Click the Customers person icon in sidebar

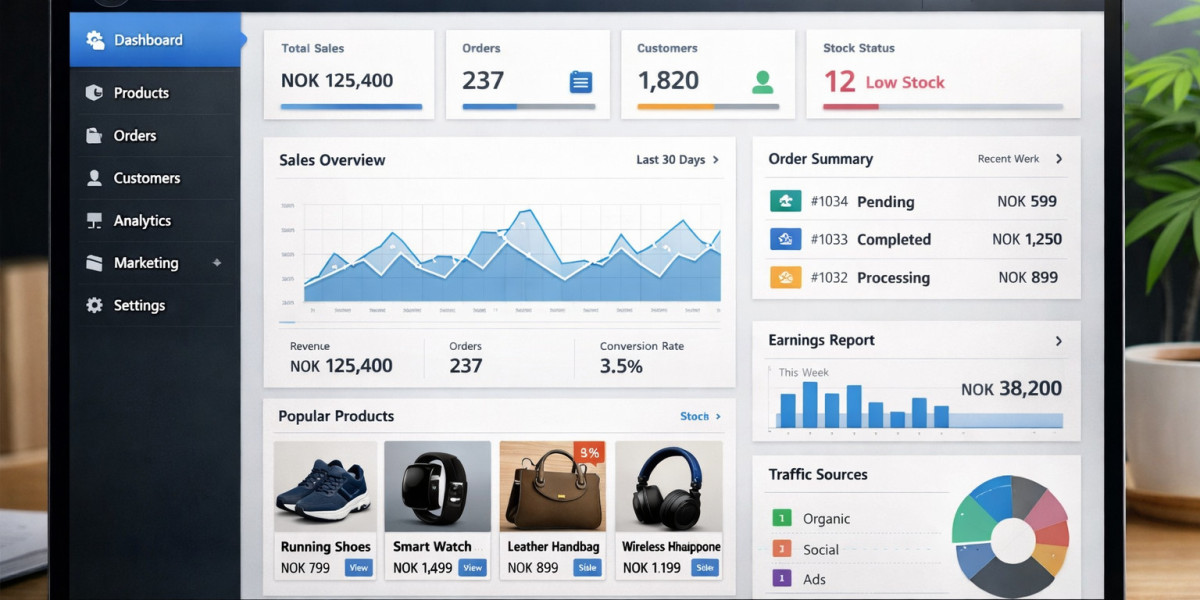[x=95, y=178]
